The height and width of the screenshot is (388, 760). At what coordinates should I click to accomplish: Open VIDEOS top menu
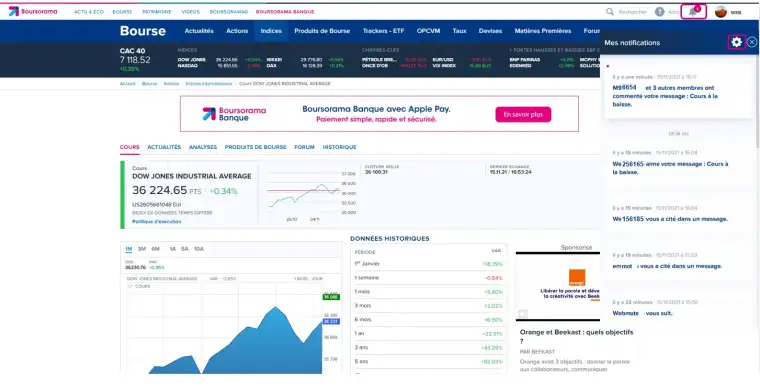point(190,12)
